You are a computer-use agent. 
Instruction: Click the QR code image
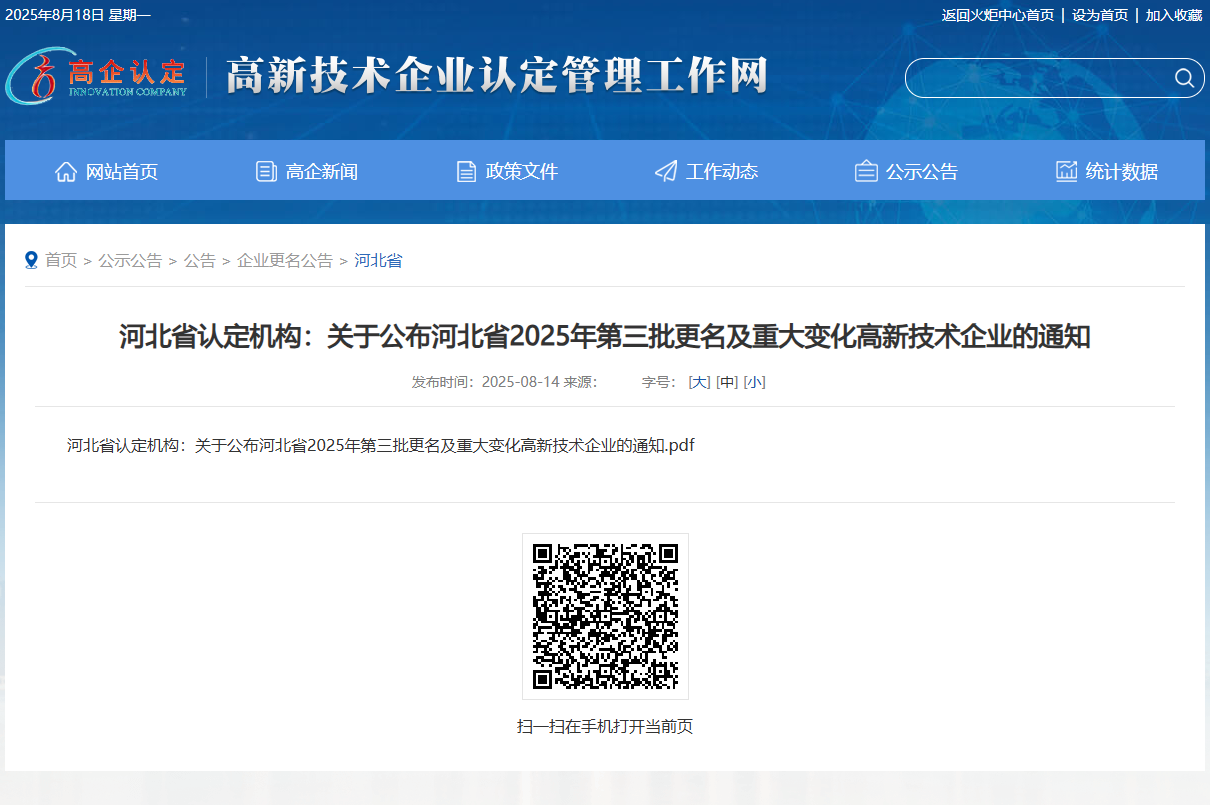coord(605,616)
